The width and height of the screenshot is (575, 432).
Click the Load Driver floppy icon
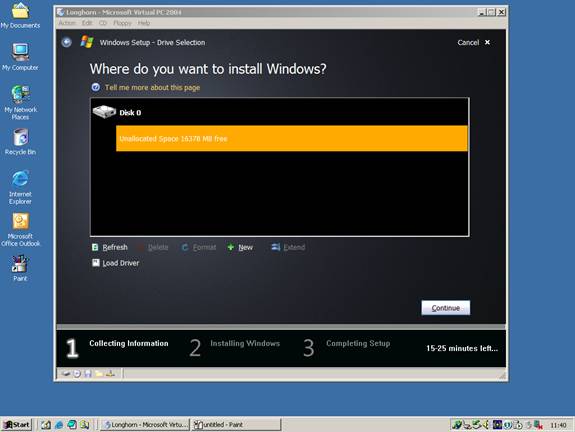tap(96, 263)
